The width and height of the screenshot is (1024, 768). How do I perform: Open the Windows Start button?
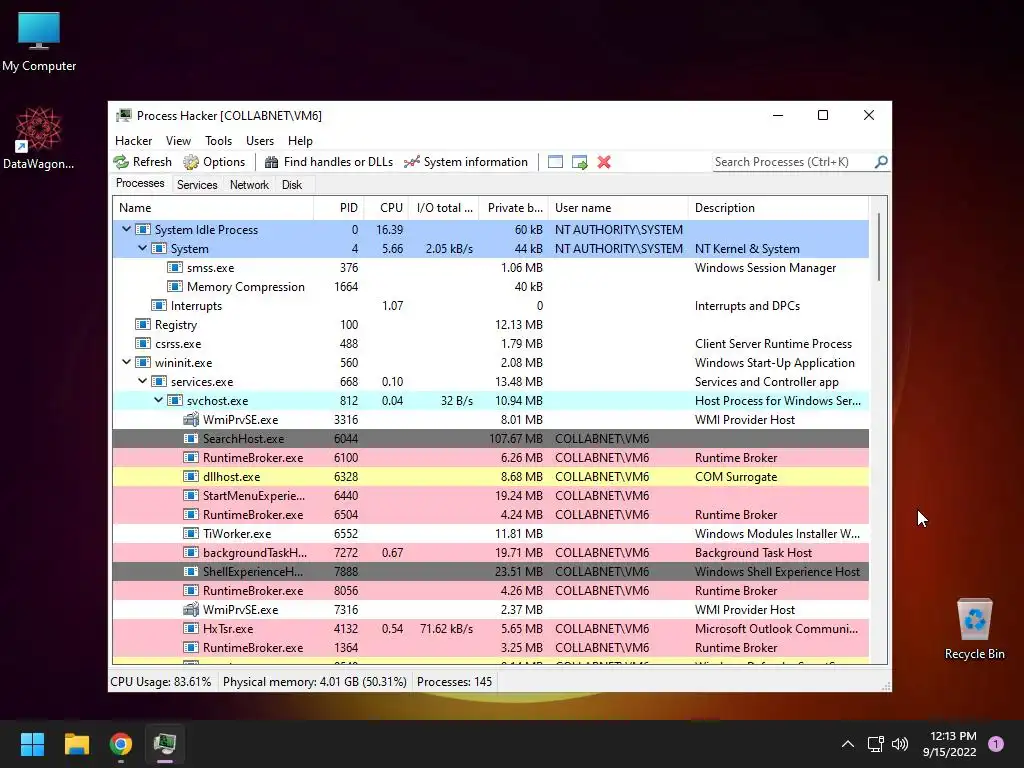32,744
